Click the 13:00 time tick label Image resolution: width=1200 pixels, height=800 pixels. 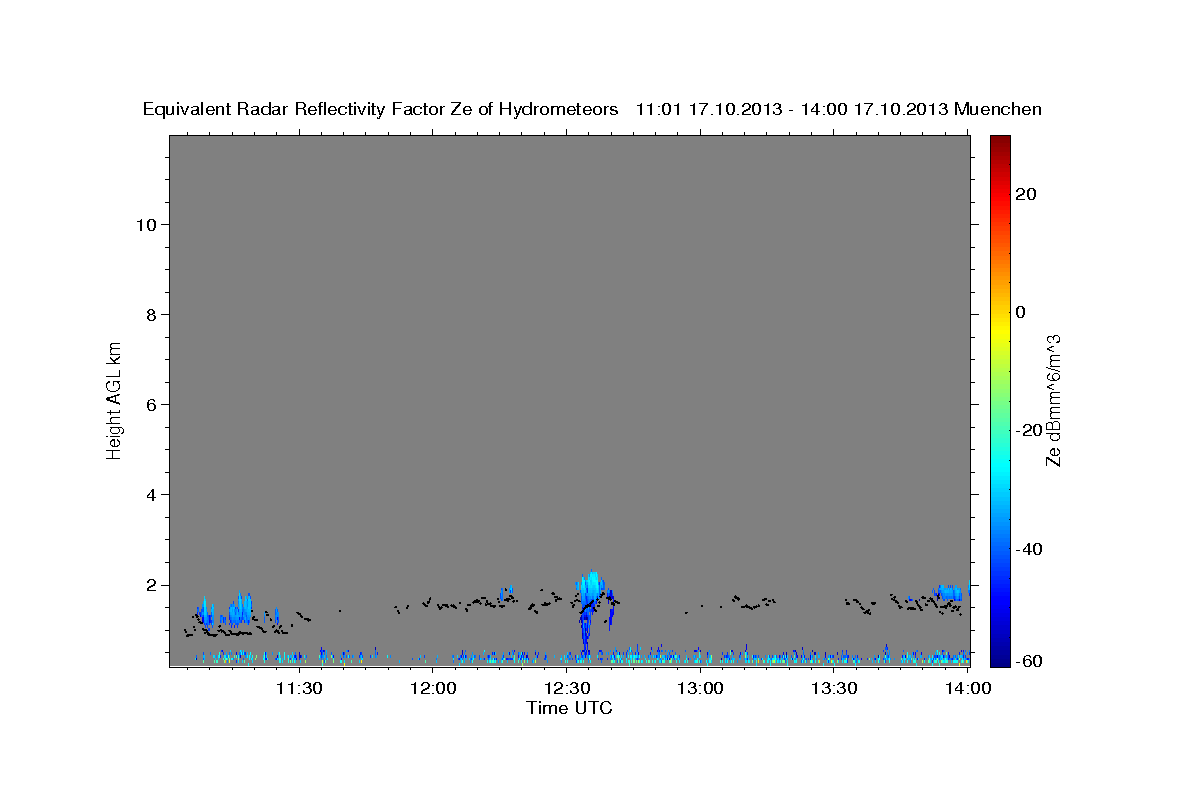coord(700,688)
